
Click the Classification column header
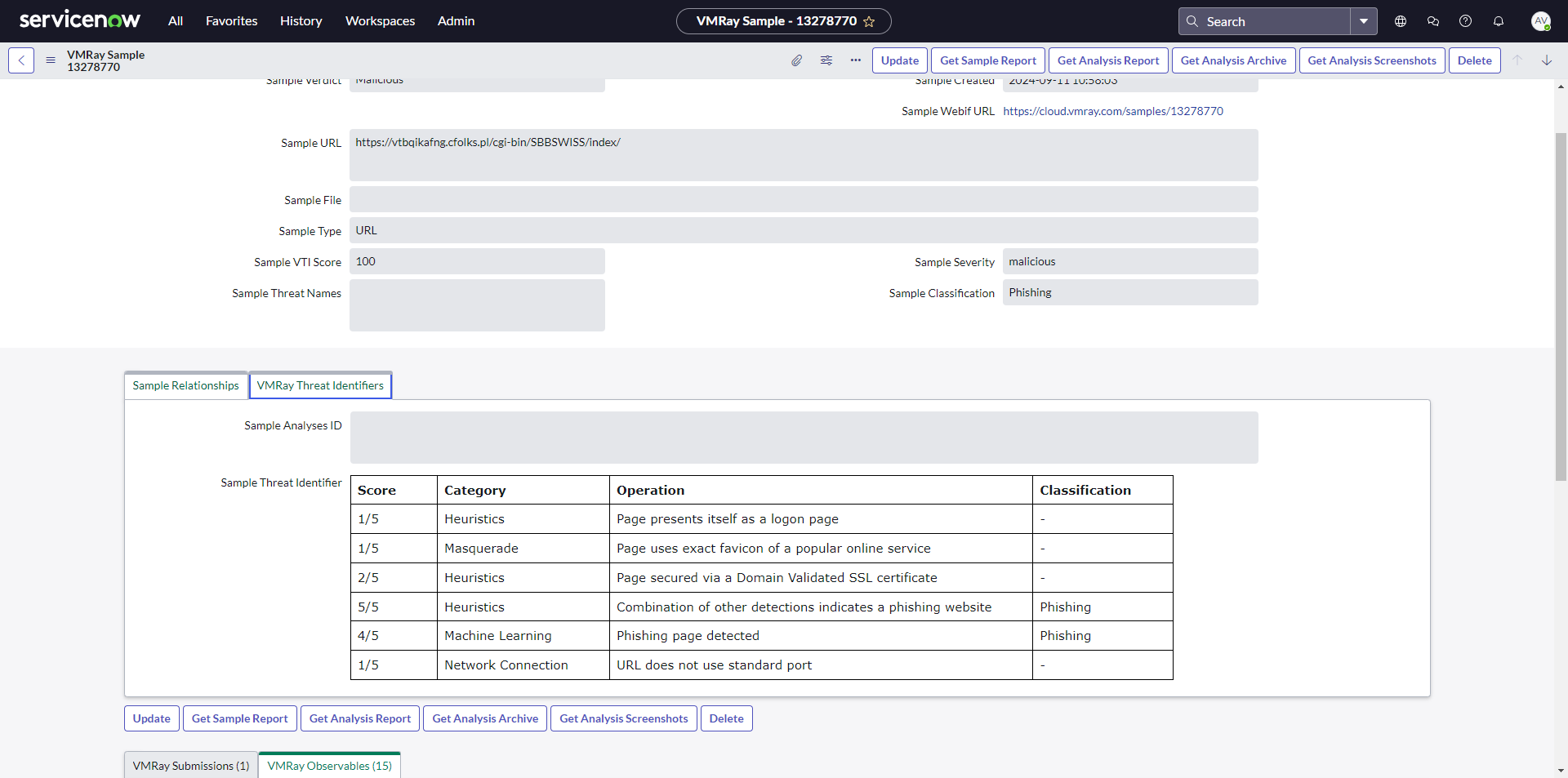point(1102,490)
